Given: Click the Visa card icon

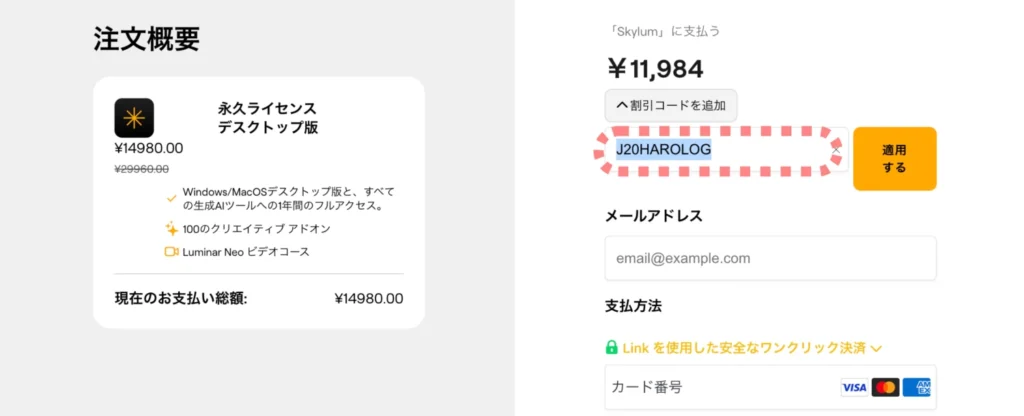Looking at the screenshot, I should tap(854, 388).
